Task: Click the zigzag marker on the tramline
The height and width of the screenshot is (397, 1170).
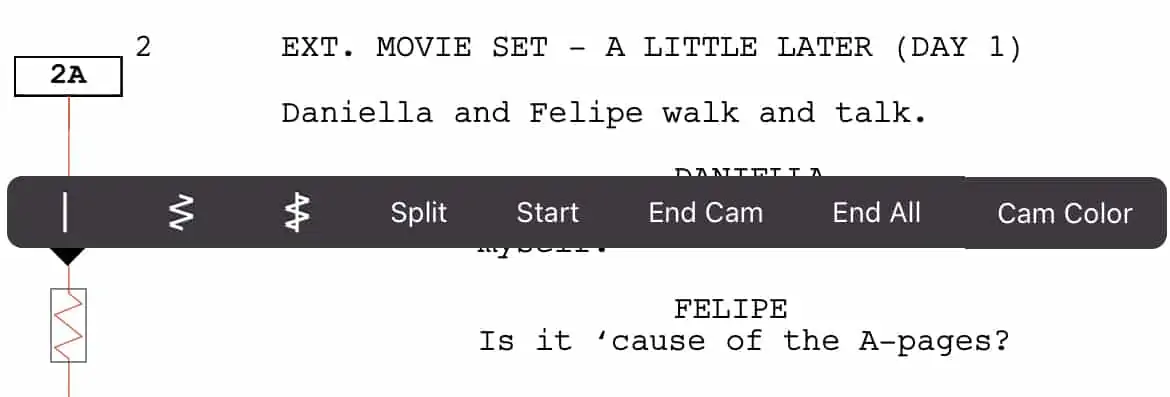Action: pyautogui.click(x=69, y=325)
